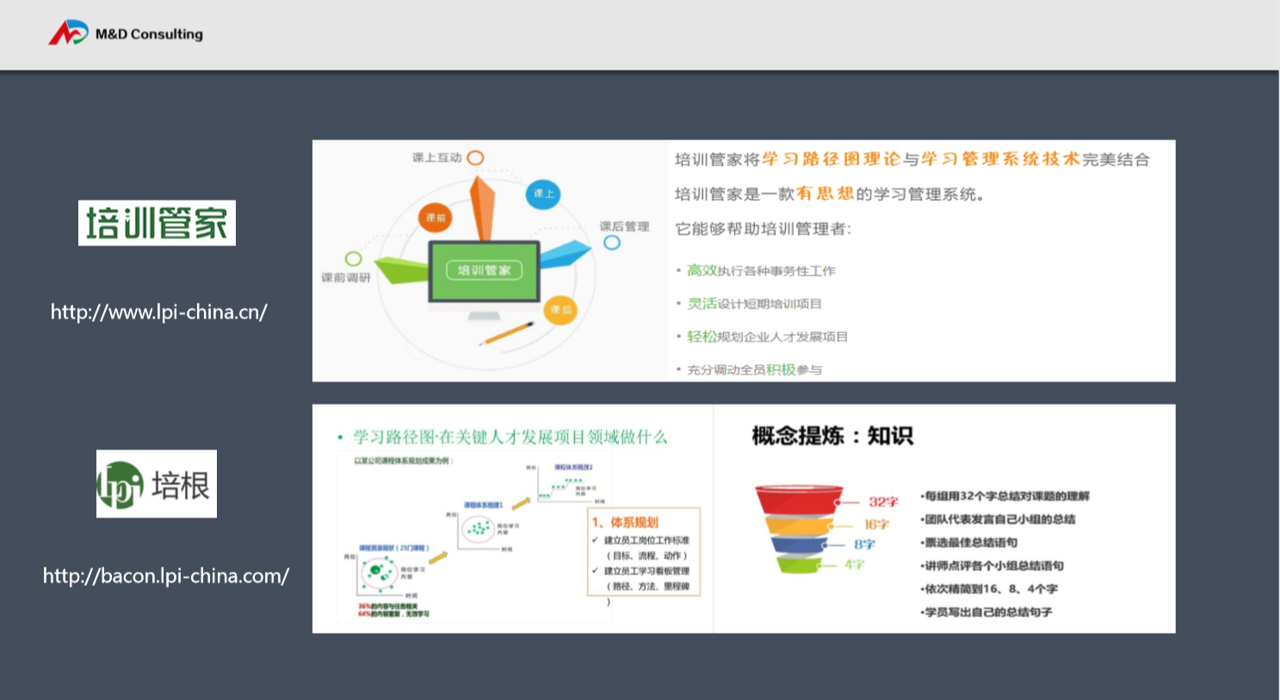Select the bullet '讲师点评各个小组总结语句'
The height and width of the screenshot is (700, 1280).
click(992, 566)
